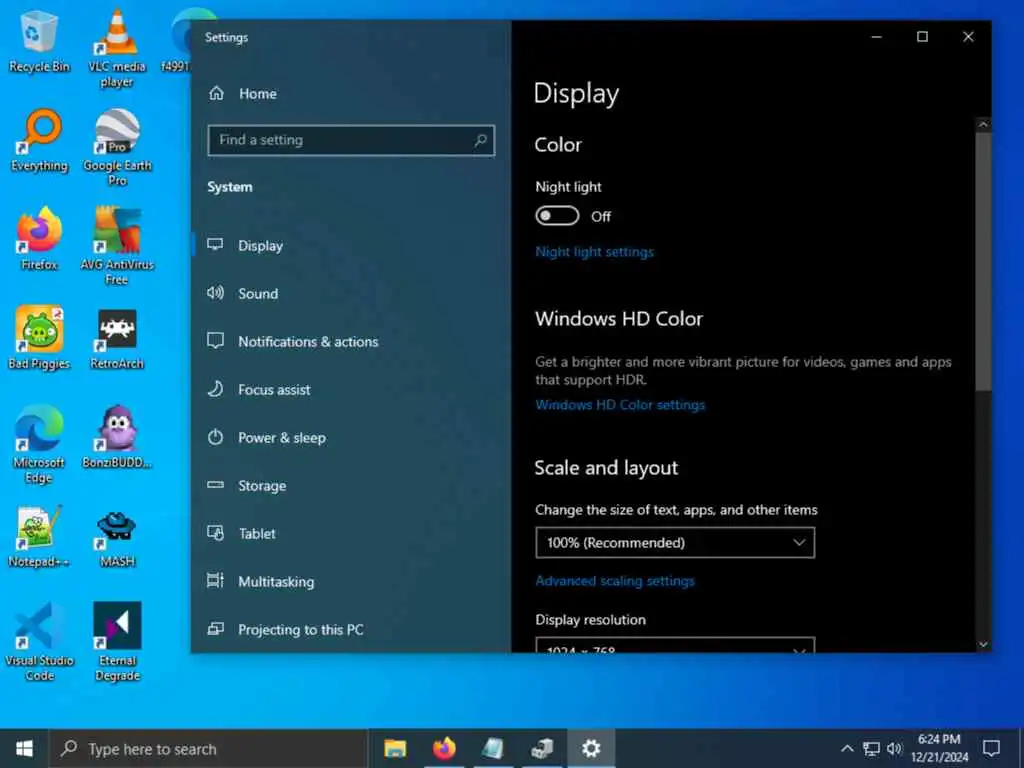Open the notepad-like app in the taskbar
This screenshot has height=768, width=1024.
point(493,748)
